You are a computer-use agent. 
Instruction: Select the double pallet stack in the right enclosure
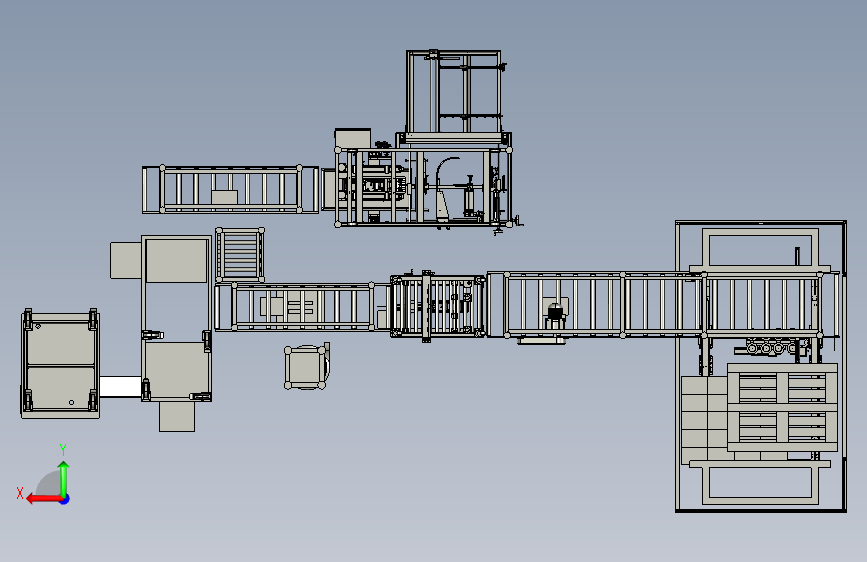[782, 407]
